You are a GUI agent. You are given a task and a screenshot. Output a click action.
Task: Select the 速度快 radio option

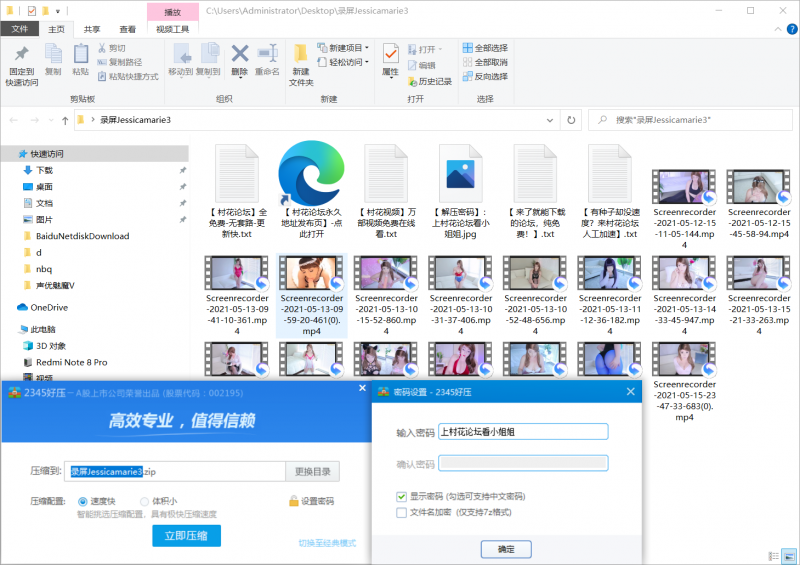[x=83, y=501]
